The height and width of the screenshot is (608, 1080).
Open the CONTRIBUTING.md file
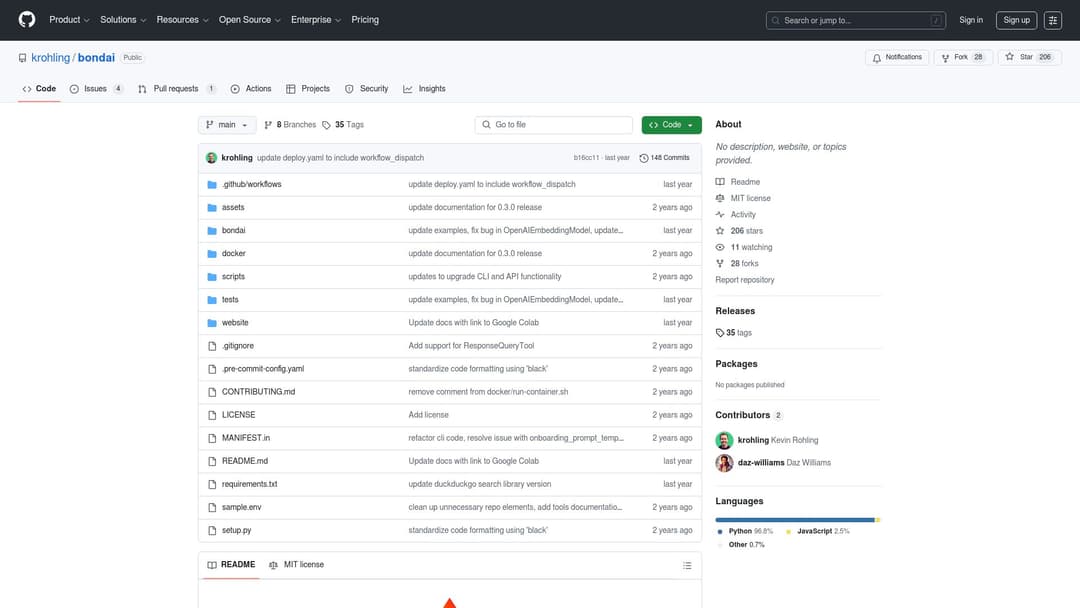(x=258, y=392)
